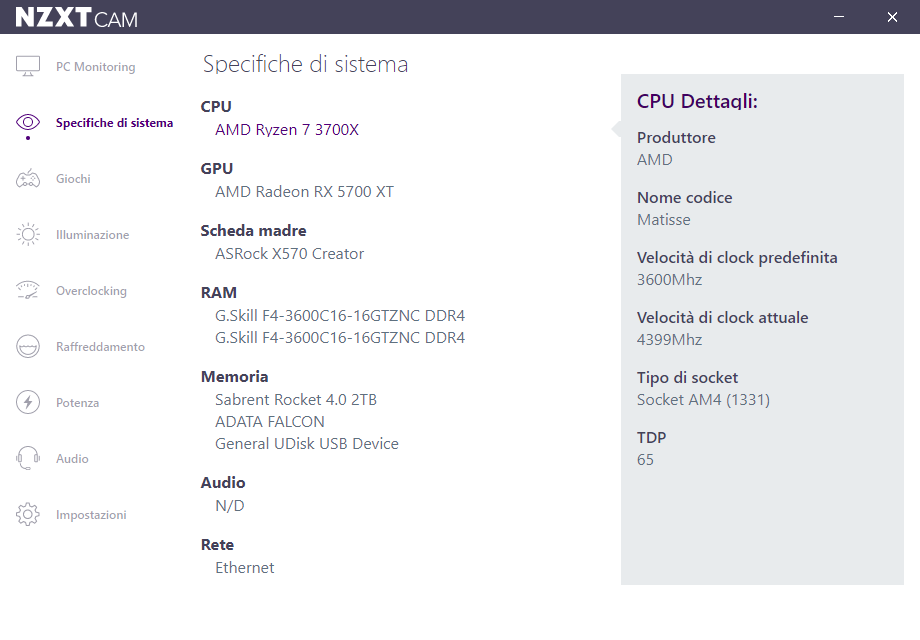Click the Ethernet network entry
Screen dimensions: 920x640
point(244,568)
